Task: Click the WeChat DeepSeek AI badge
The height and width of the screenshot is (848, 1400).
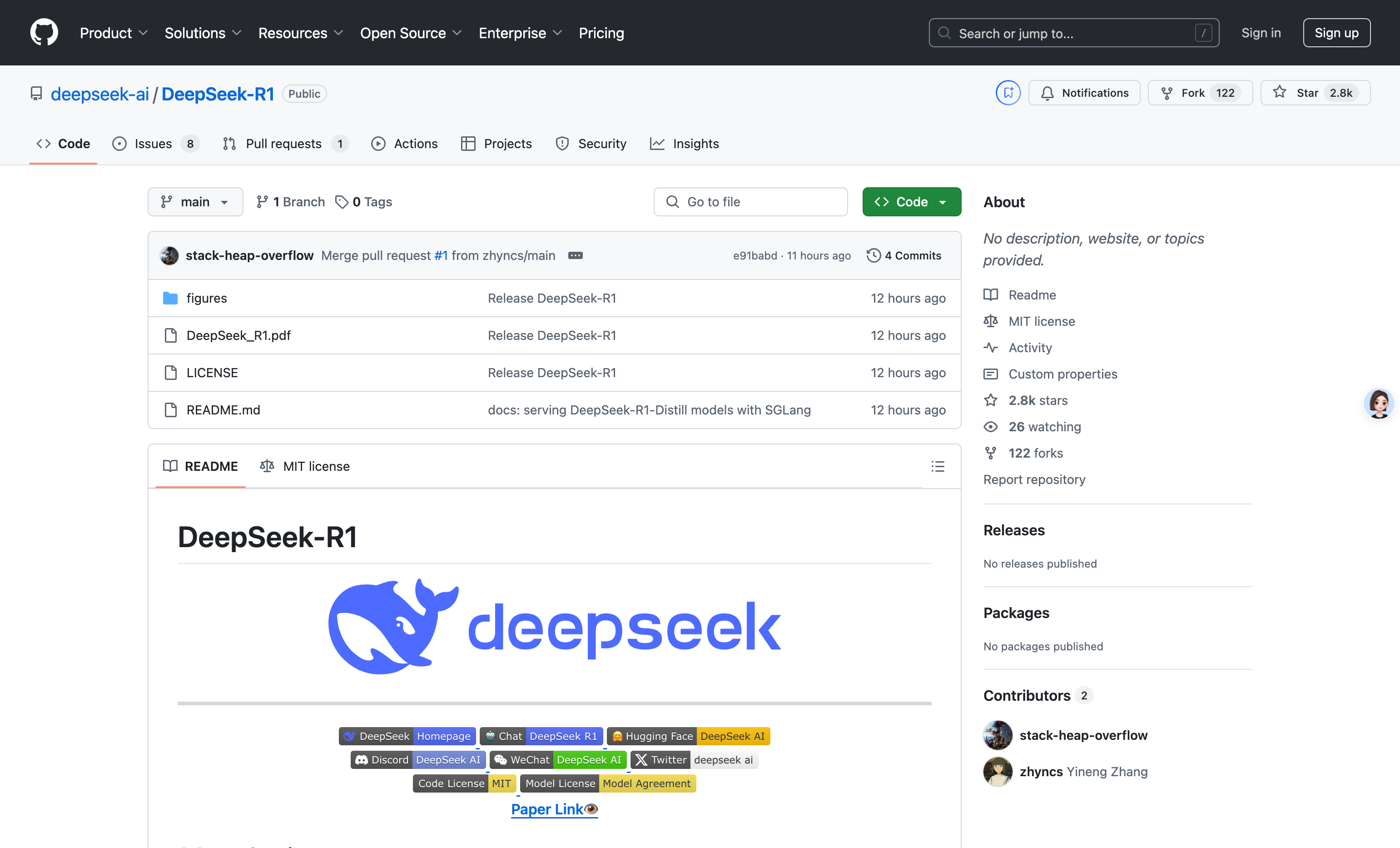Action: point(559,760)
